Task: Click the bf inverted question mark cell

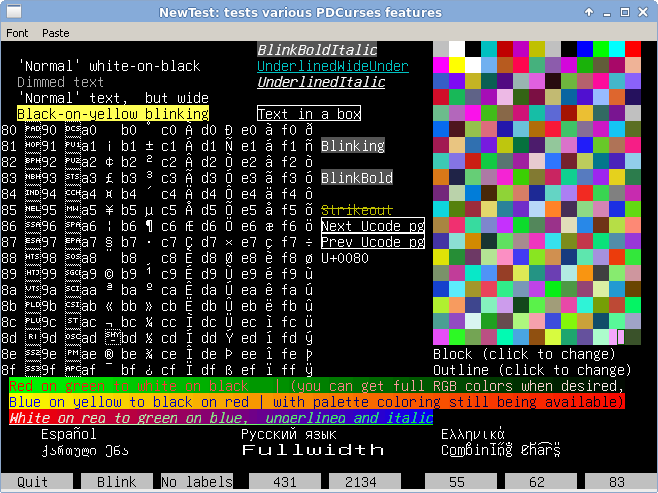Action: point(149,370)
